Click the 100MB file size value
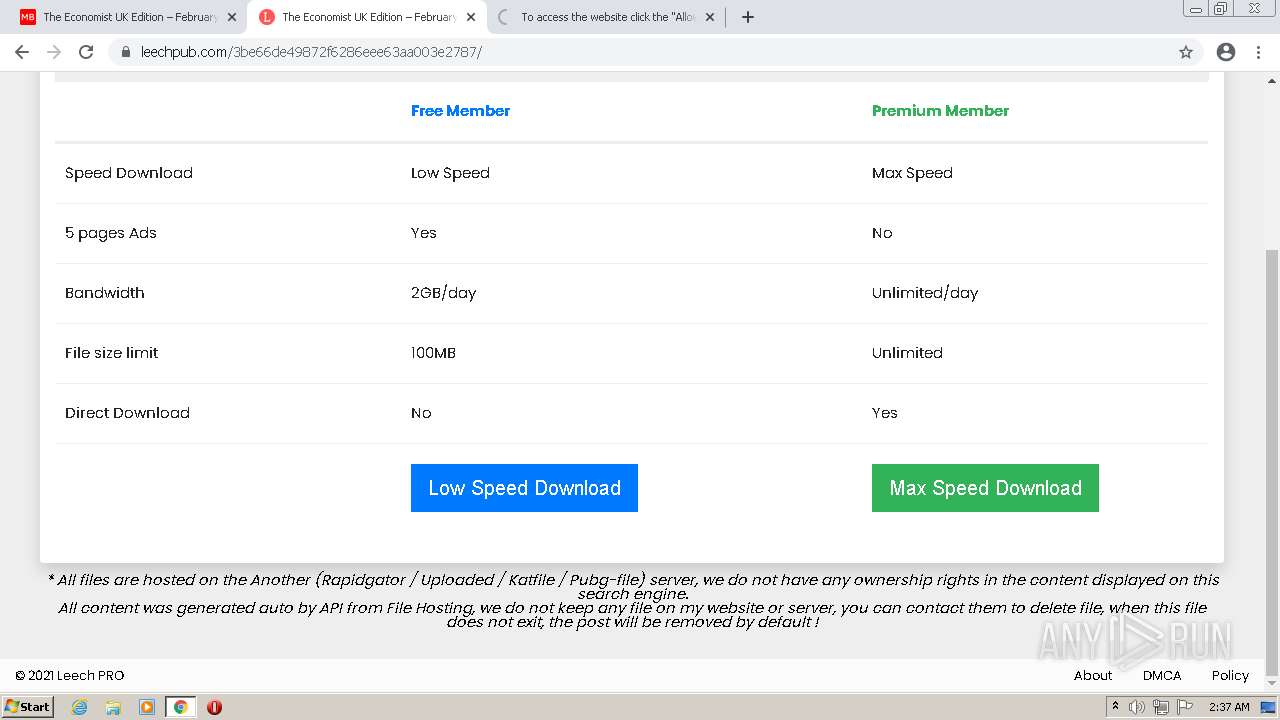Image resolution: width=1280 pixels, height=720 pixels. pos(433,353)
